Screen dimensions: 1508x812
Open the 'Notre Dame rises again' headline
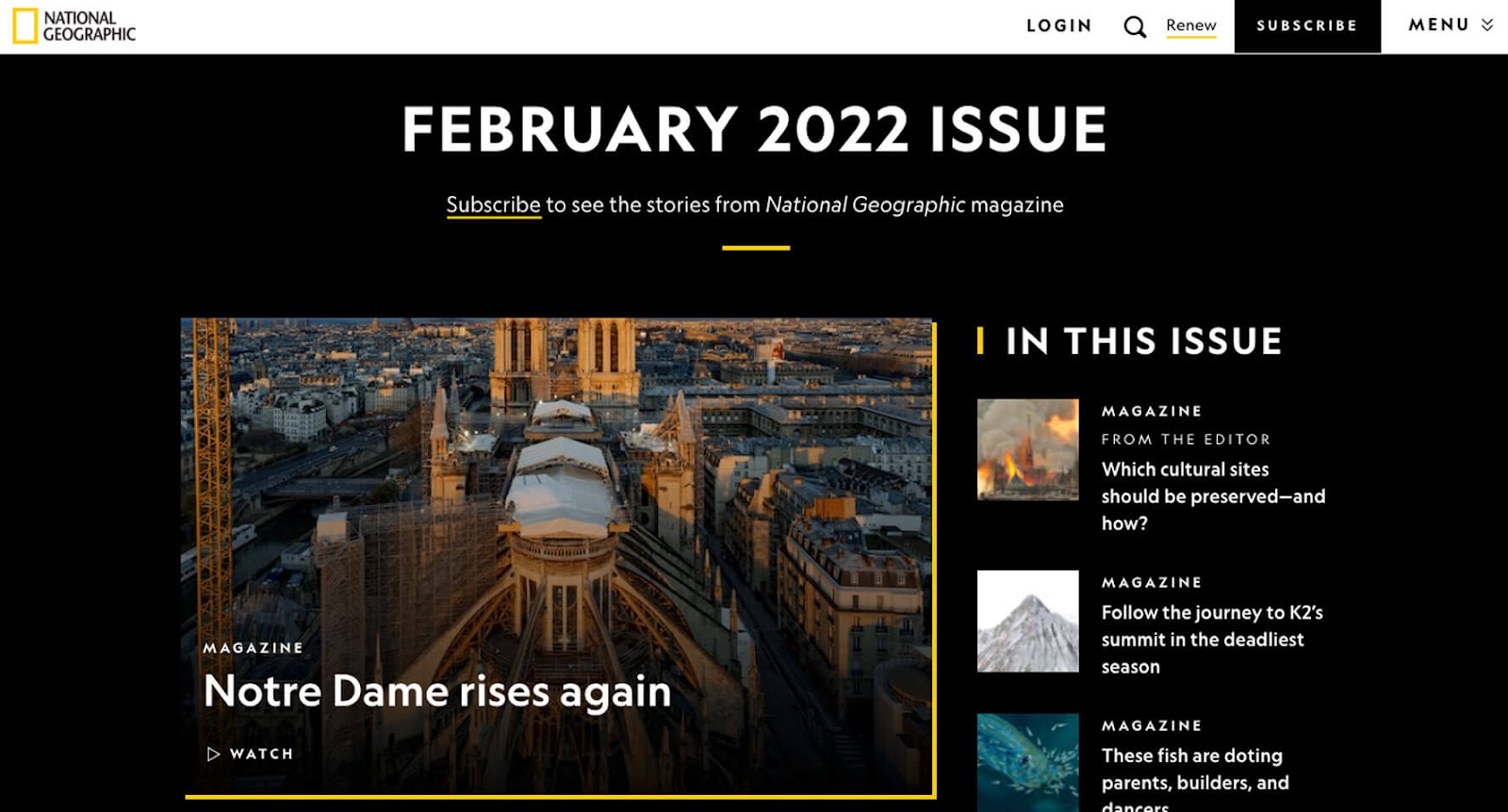(x=437, y=691)
